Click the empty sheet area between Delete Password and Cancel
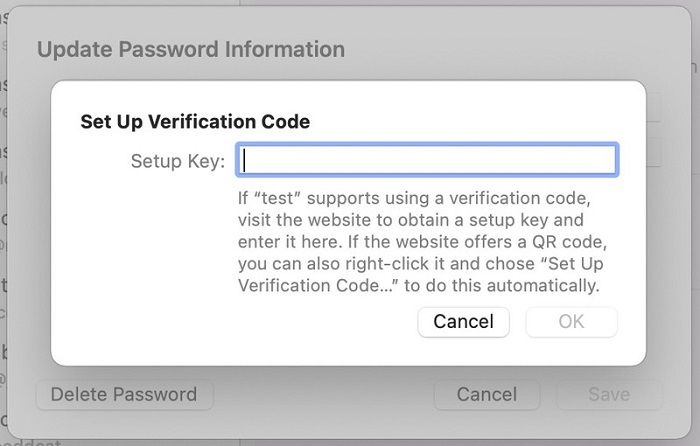 [x=320, y=394]
